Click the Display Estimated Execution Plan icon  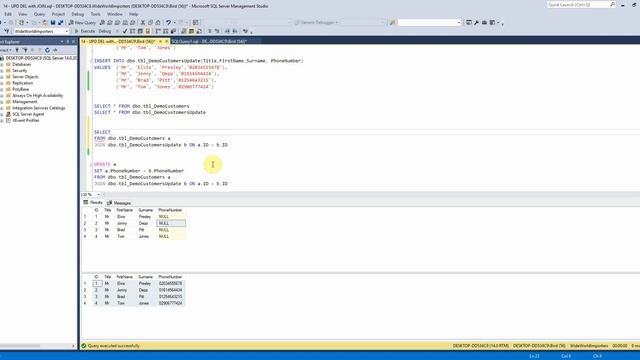click(132, 31)
